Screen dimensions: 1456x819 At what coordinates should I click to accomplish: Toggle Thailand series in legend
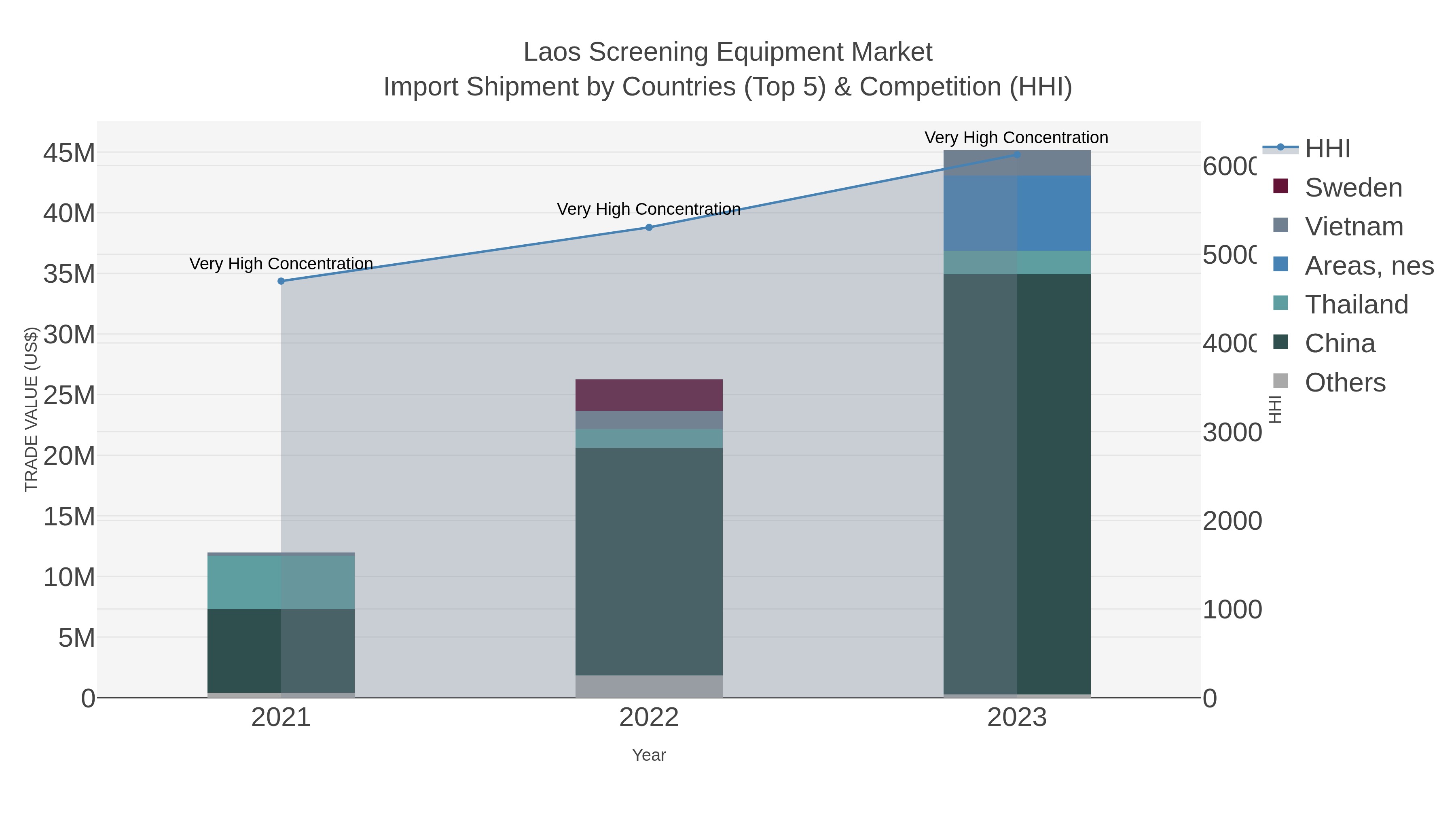(1340, 304)
